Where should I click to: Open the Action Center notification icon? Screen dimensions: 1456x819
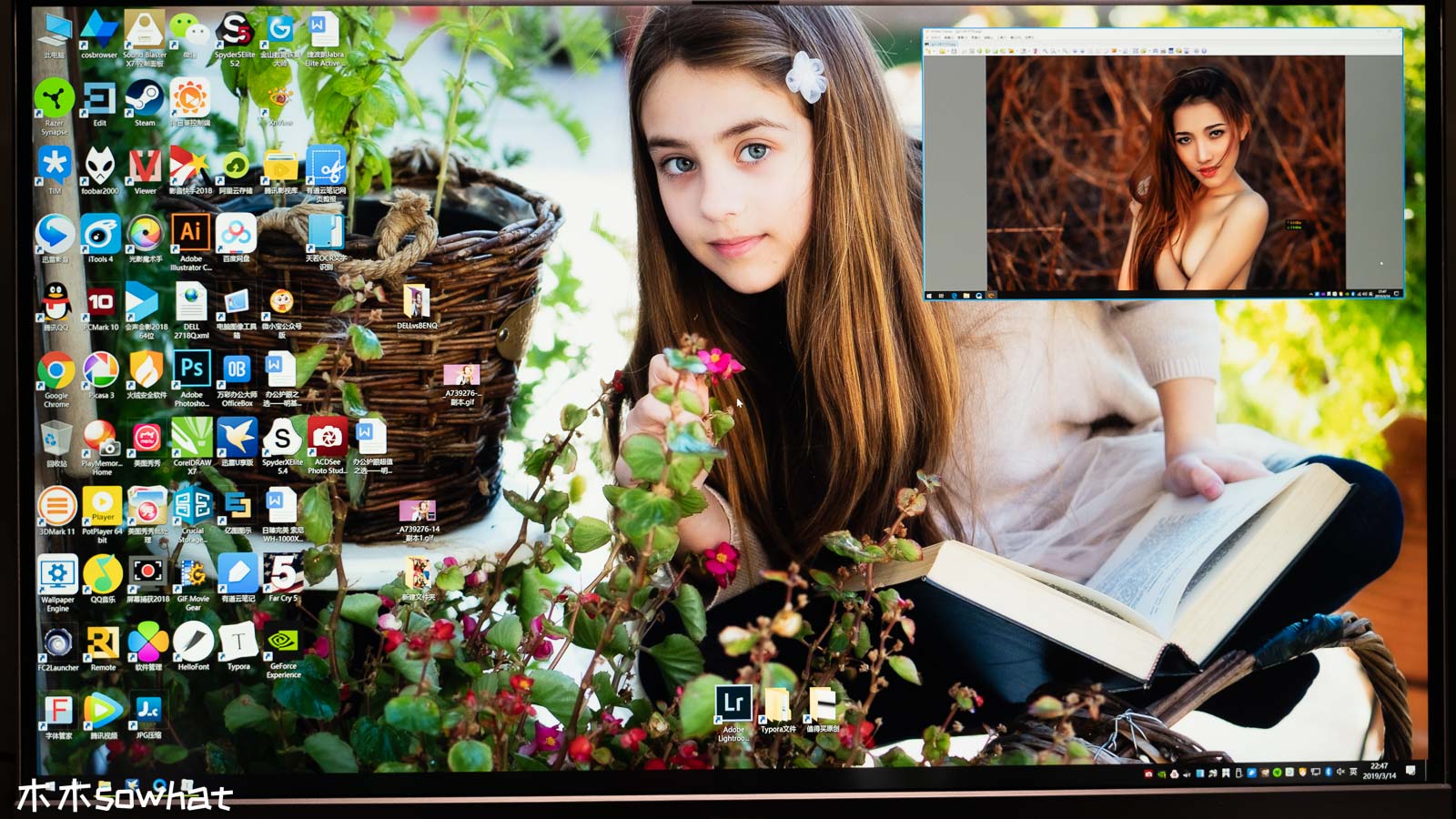point(1410,771)
